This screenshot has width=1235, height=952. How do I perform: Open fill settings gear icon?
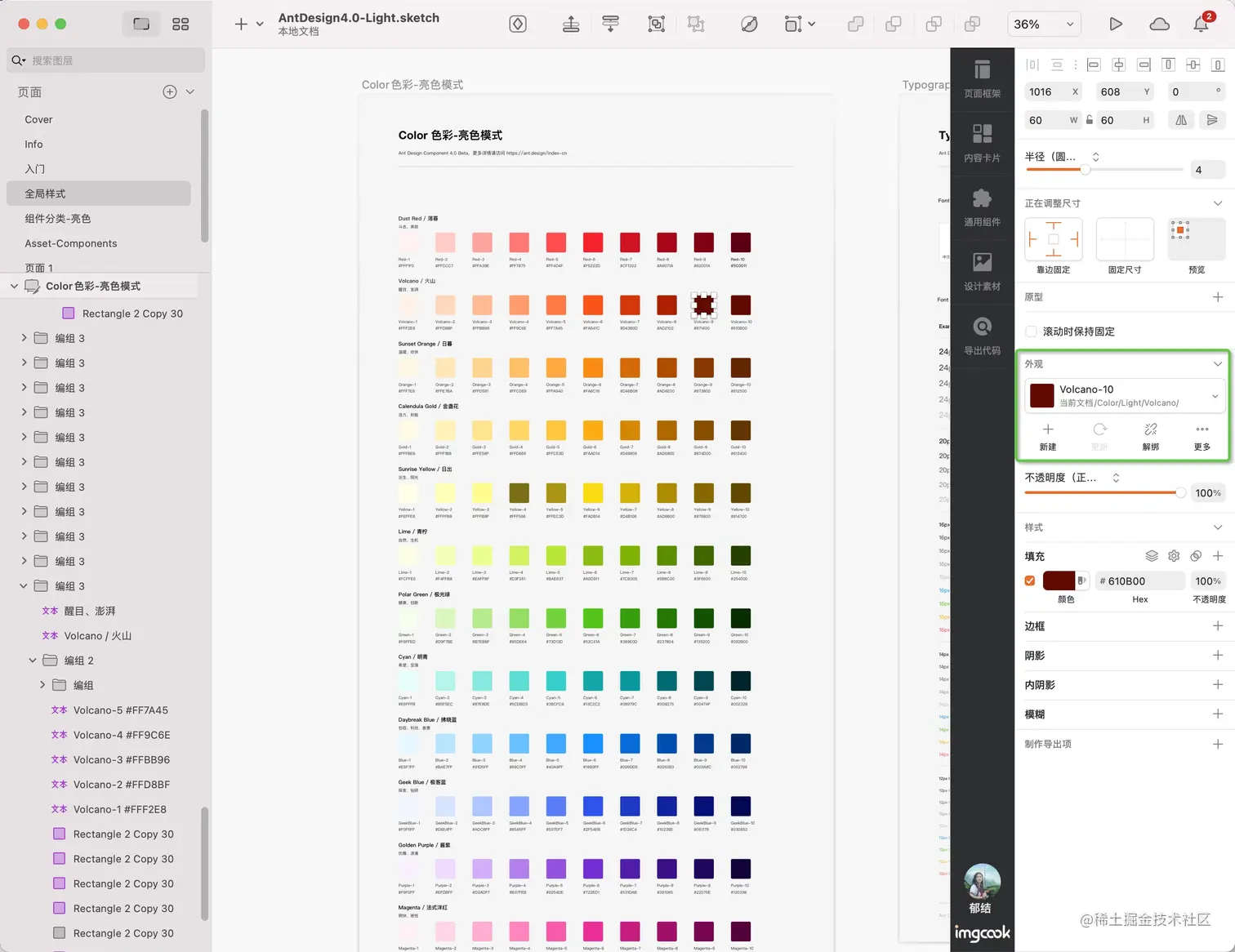(x=1174, y=556)
